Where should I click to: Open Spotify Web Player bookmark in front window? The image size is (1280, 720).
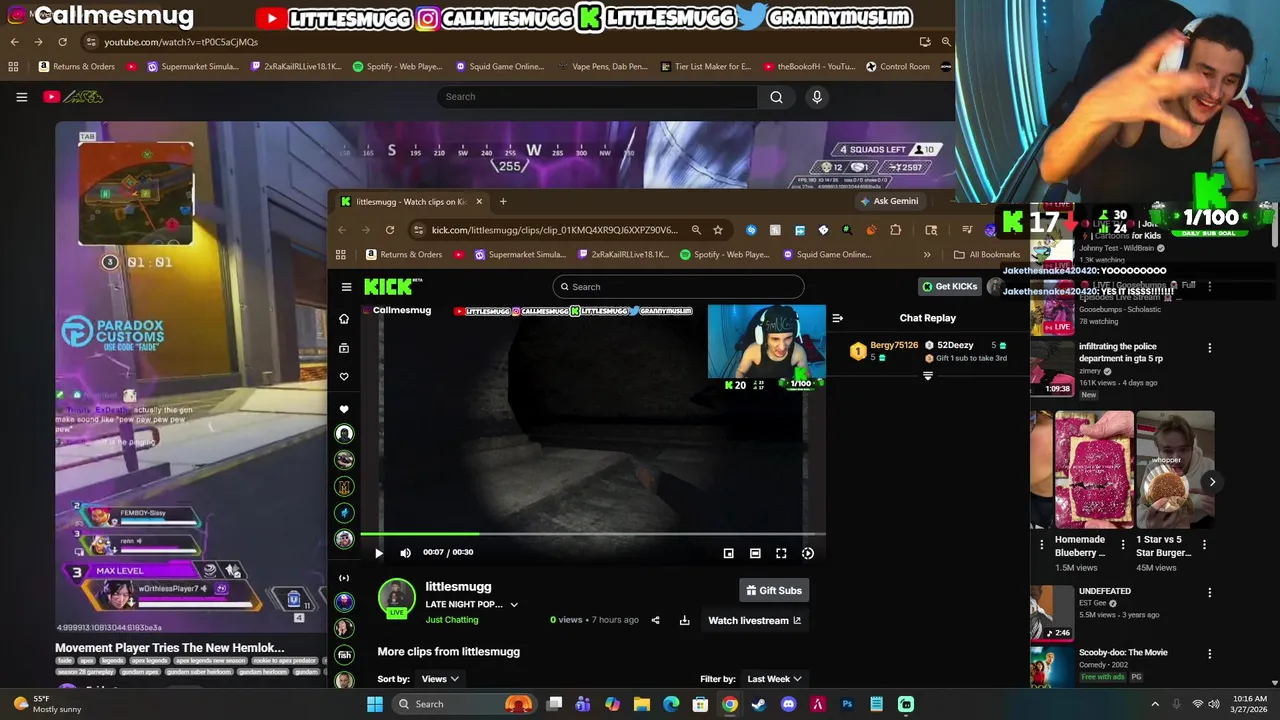point(725,255)
